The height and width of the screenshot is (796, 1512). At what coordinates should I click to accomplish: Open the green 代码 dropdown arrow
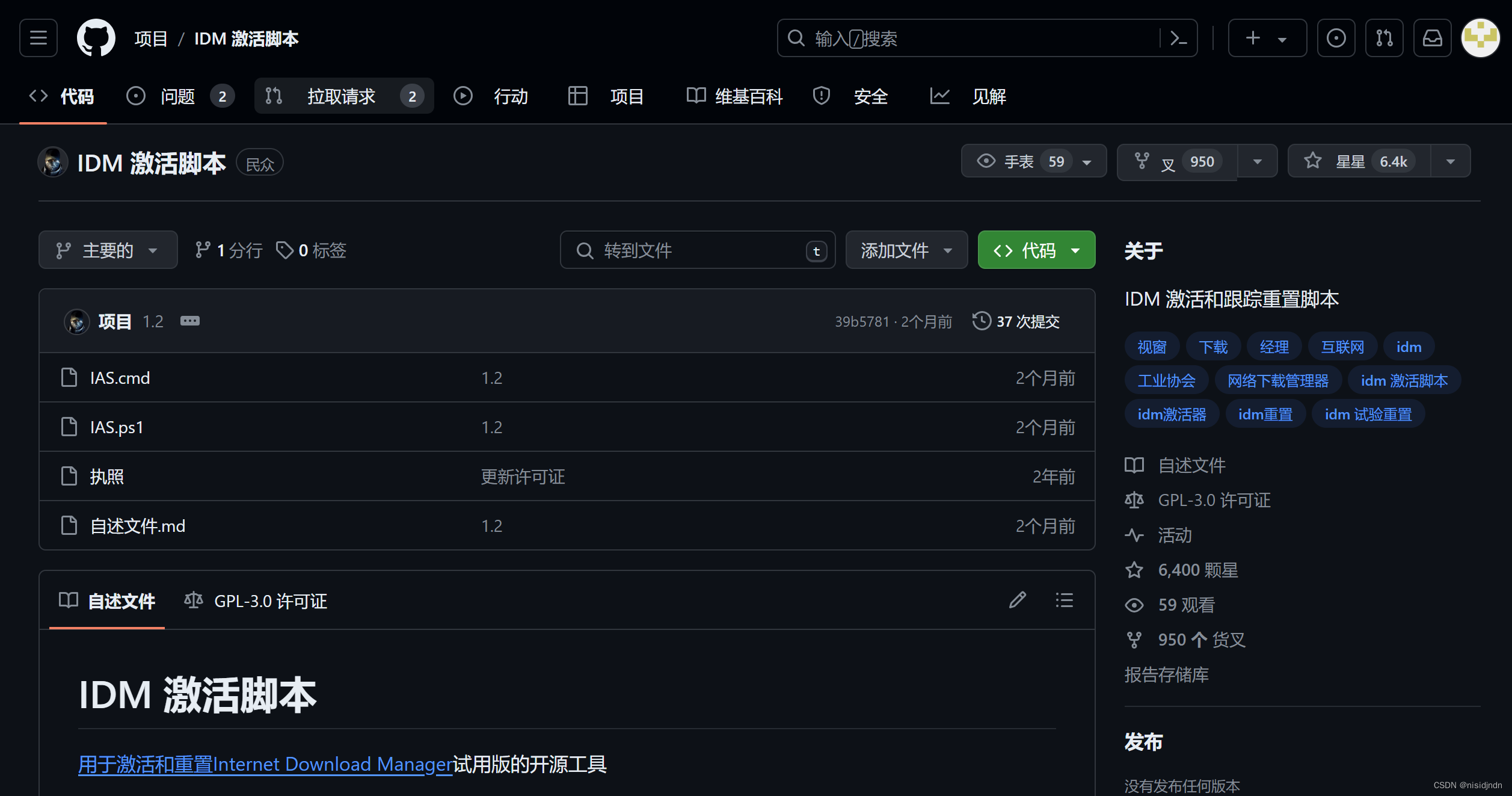click(x=1075, y=250)
